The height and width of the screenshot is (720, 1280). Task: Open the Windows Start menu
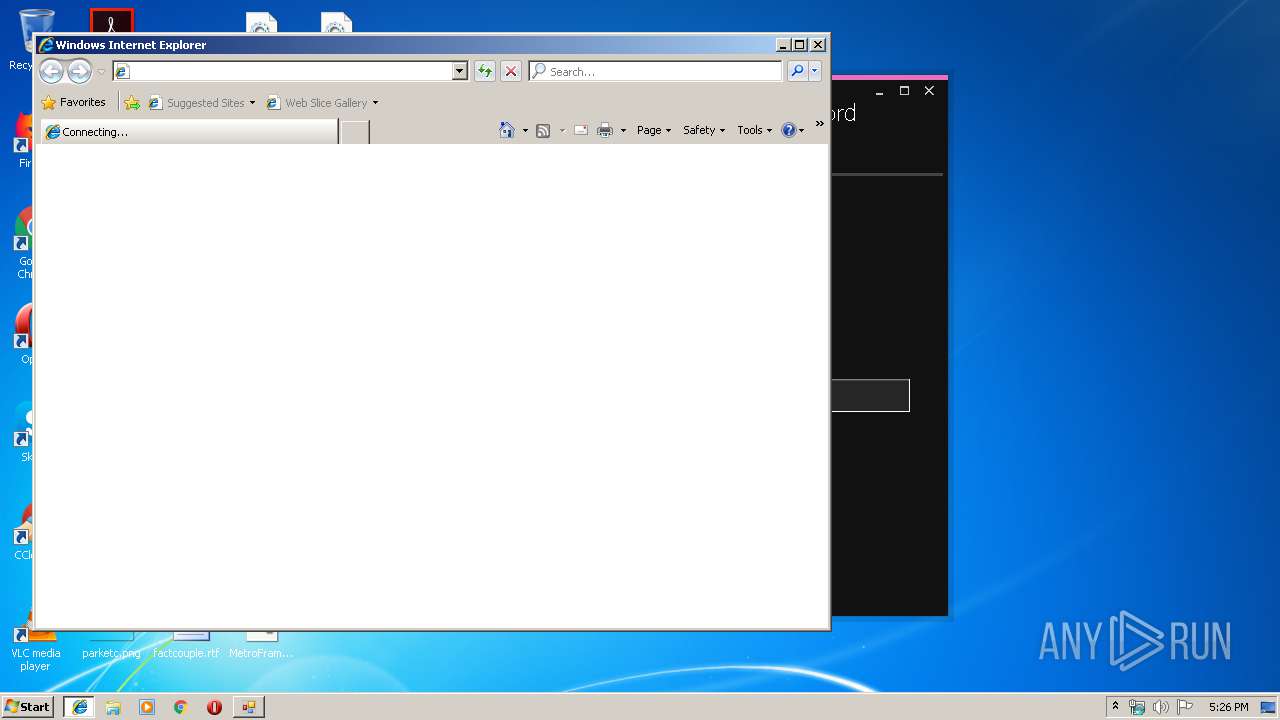pyautogui.click(x=27, y=706)
